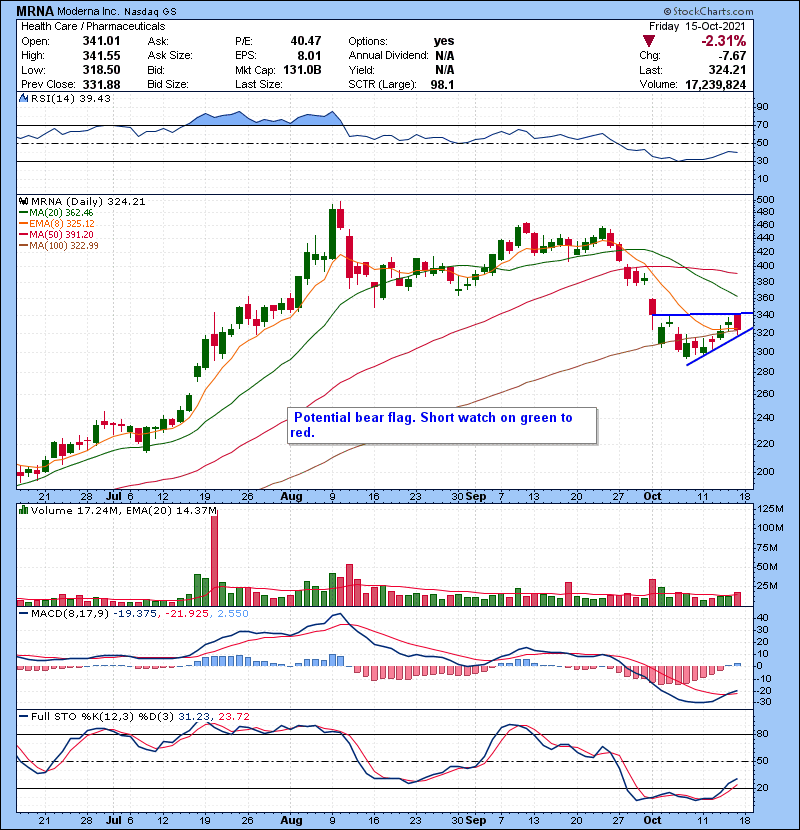
Task: Select the 'Health Care / Pharmaceuticals' sector text
Action: click(93, 26)
